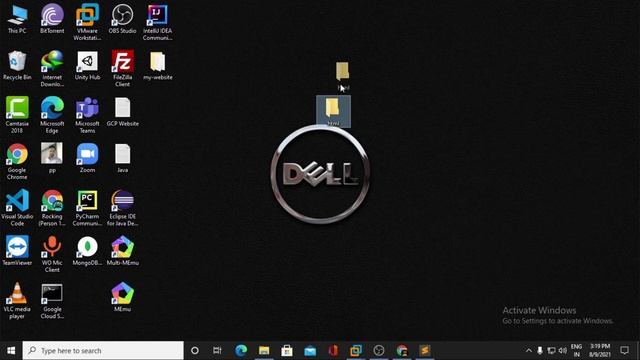Switch to Sublime Text on the taskbar
640x360 pixels.
(x=424, y=351)
